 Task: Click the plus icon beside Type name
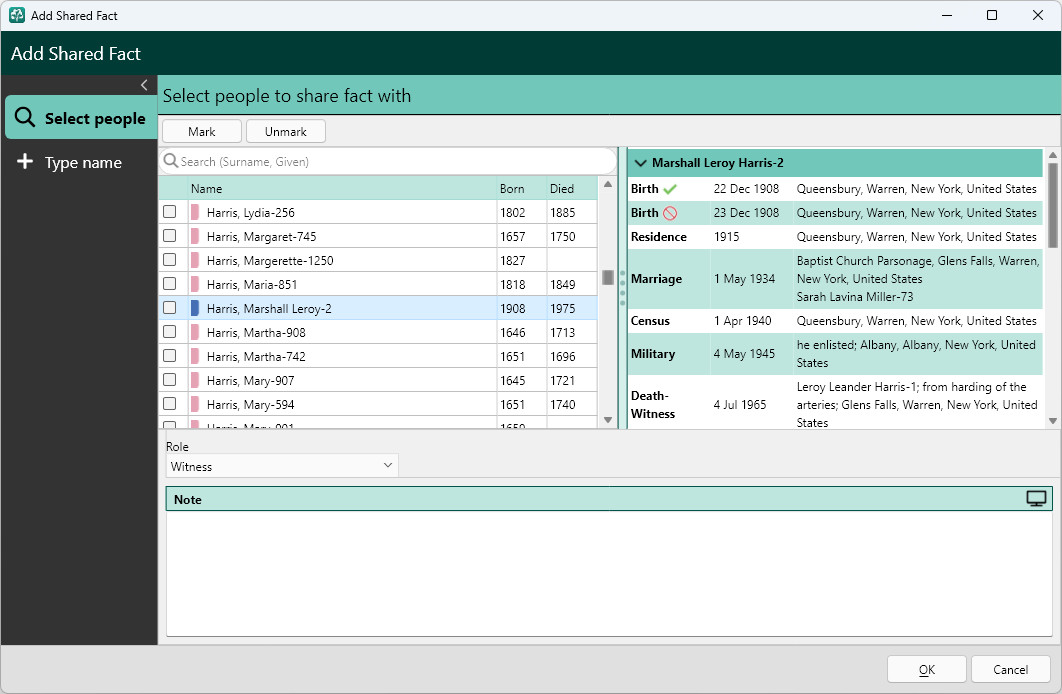25,161
